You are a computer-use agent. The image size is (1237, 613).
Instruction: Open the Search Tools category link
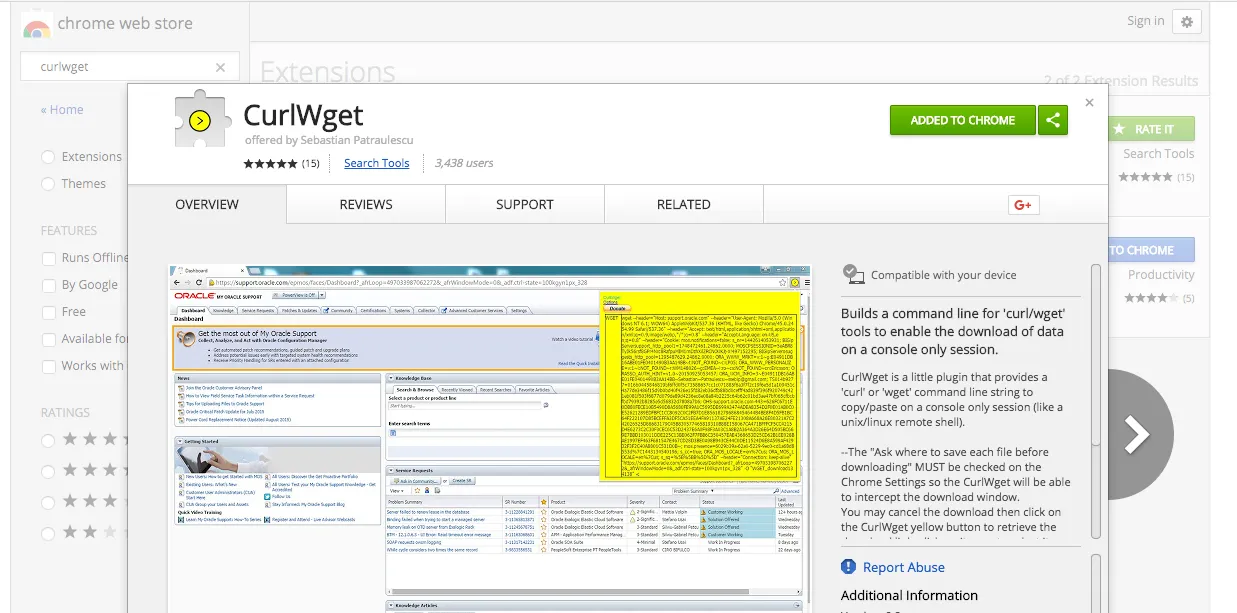tap(377, 163)
